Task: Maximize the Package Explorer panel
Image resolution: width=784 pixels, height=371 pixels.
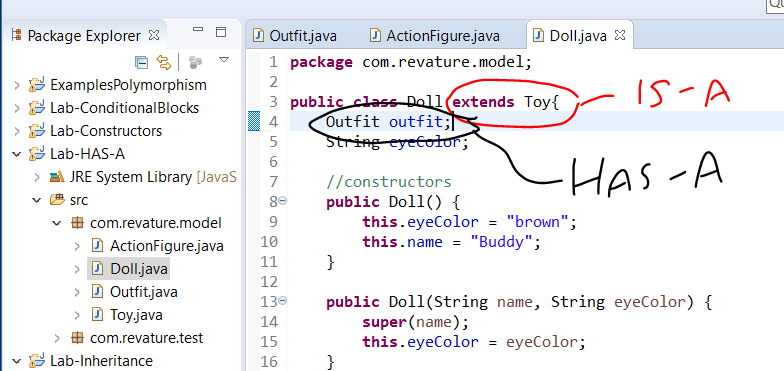Action: tap(221, 32)
